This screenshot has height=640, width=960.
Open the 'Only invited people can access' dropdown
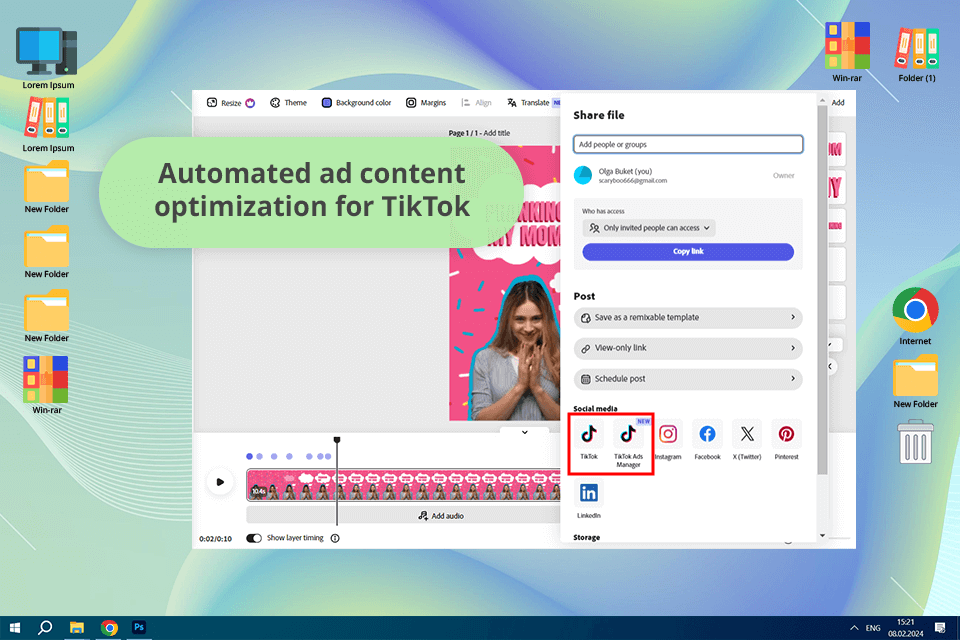[x=648, y=228]
